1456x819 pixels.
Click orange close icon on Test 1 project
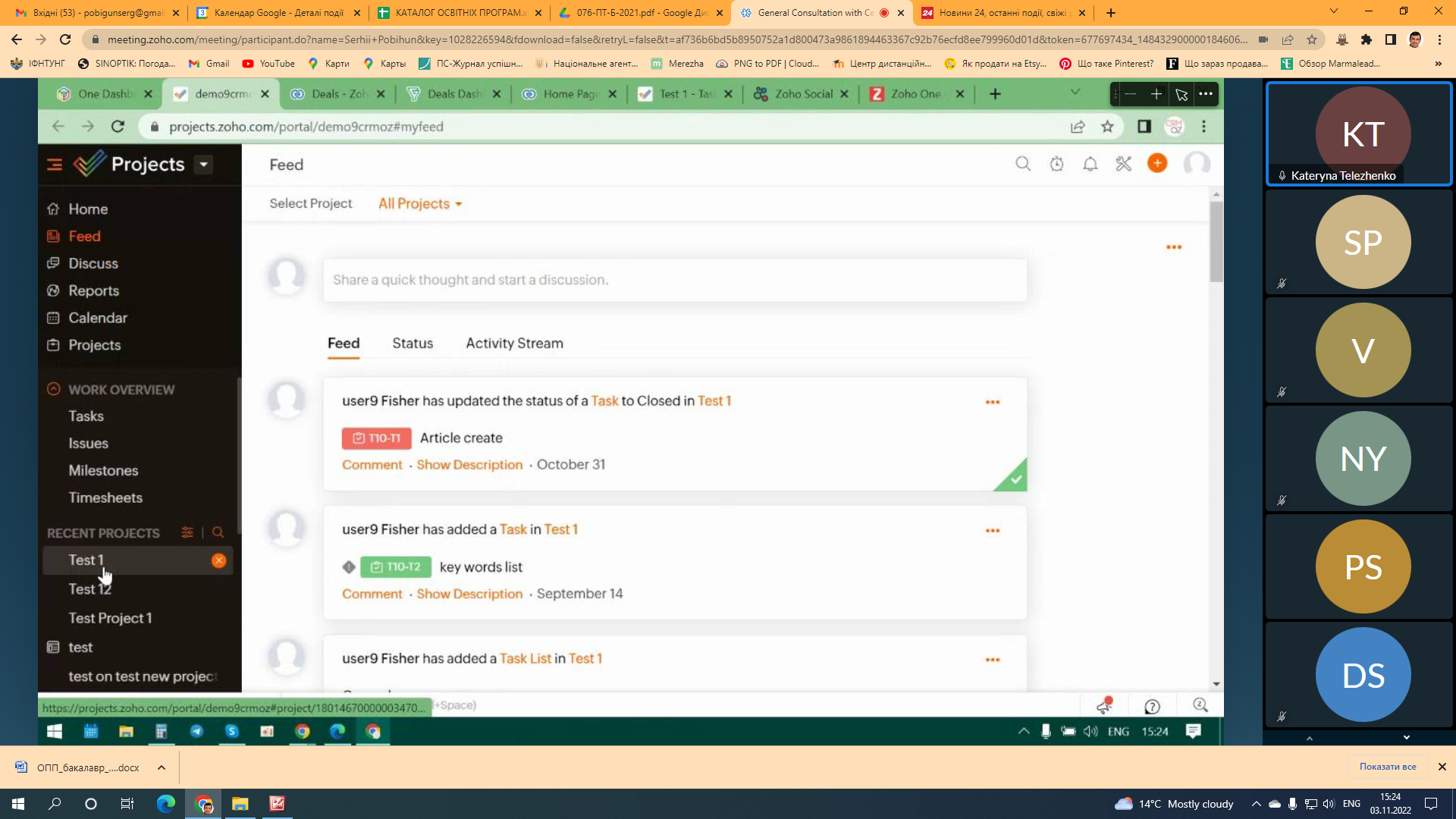pyautogui.click(x=218, y=560)
